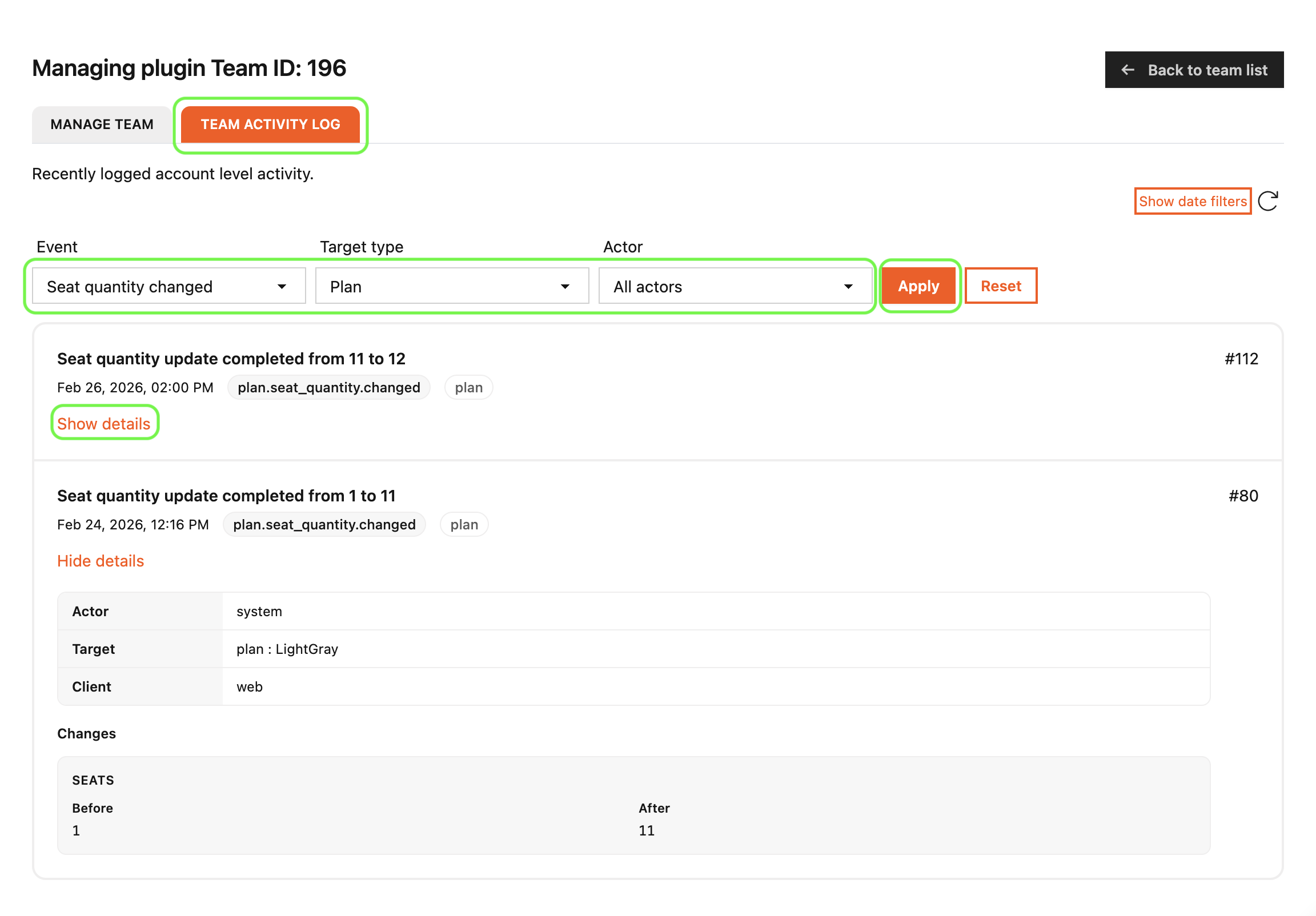Click the plan.seat_quantity.changed badge on event #112

tap(328, 387)
